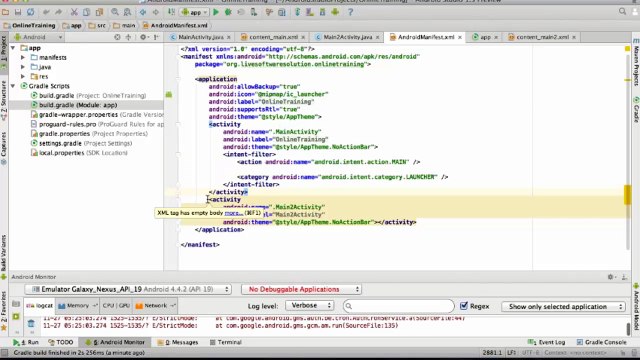Select the Memory monitor tab

point(78,305)
